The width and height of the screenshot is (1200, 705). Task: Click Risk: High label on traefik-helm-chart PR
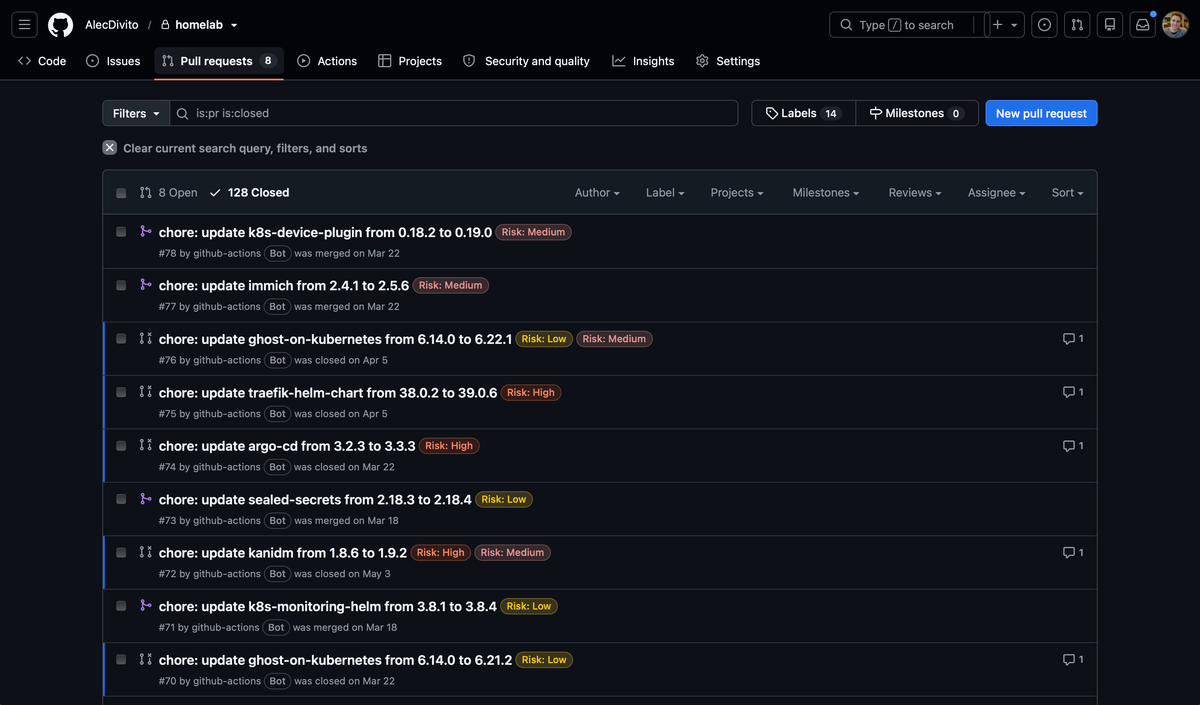tap(531, 392)
